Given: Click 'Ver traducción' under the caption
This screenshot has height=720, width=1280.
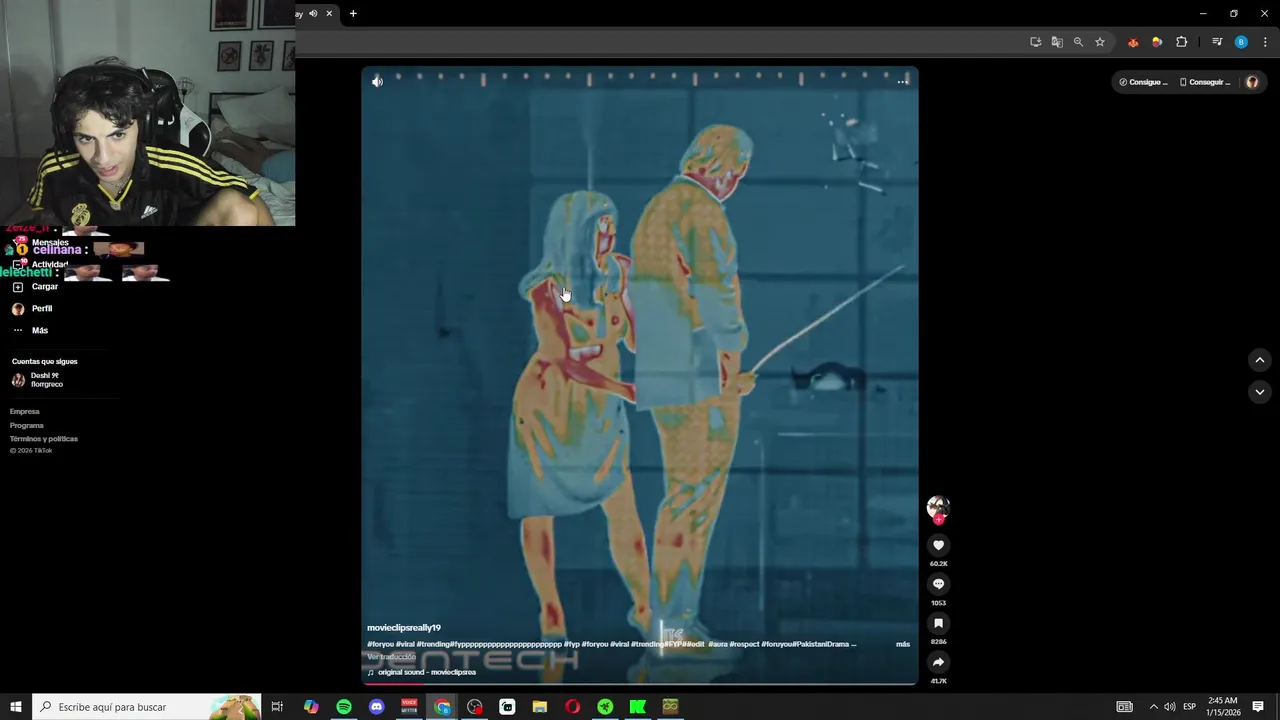Looking at the screenshot, I should (391, 657).
